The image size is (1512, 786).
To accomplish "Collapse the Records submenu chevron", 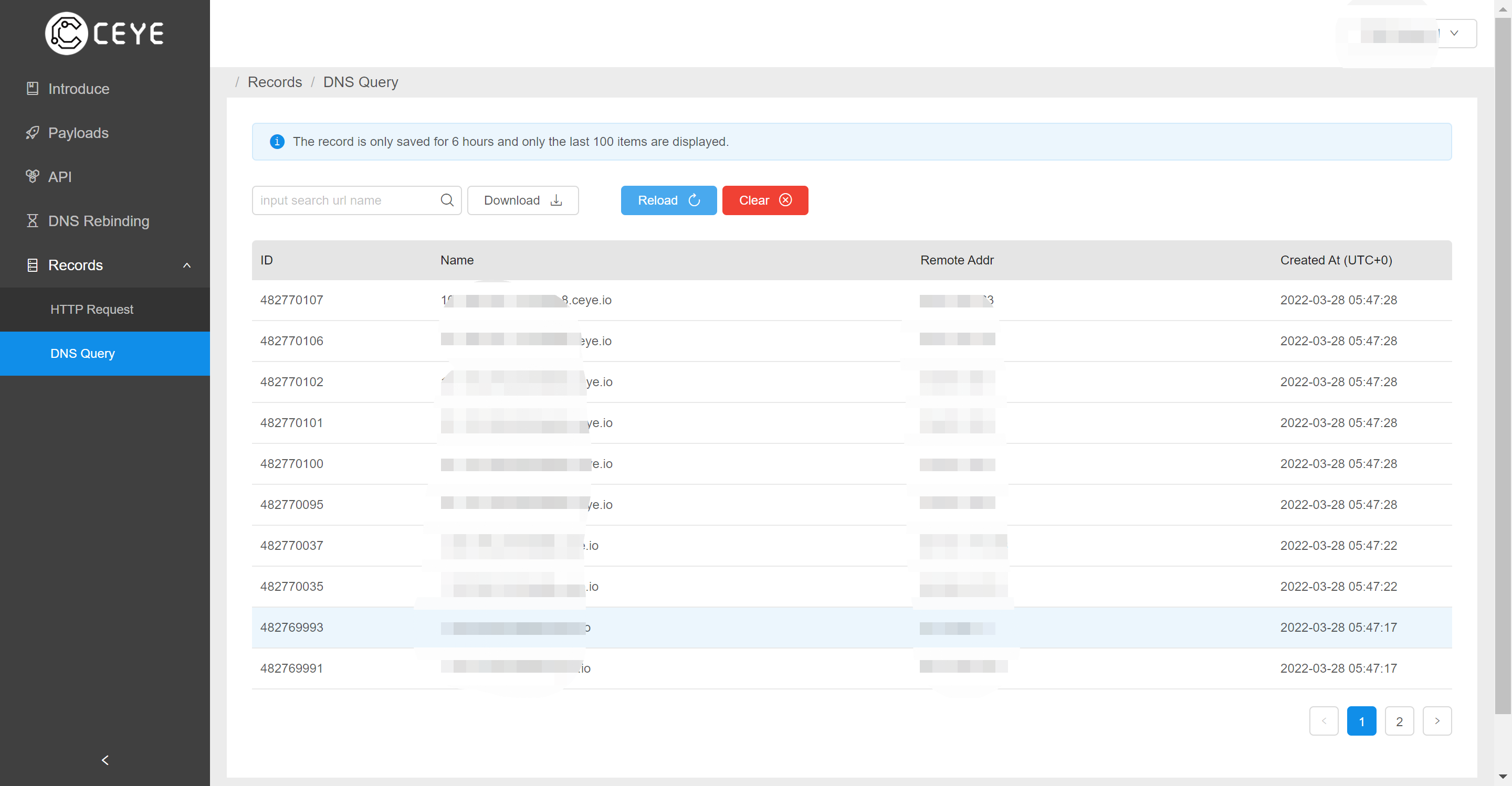I will (x=187, y=265).
